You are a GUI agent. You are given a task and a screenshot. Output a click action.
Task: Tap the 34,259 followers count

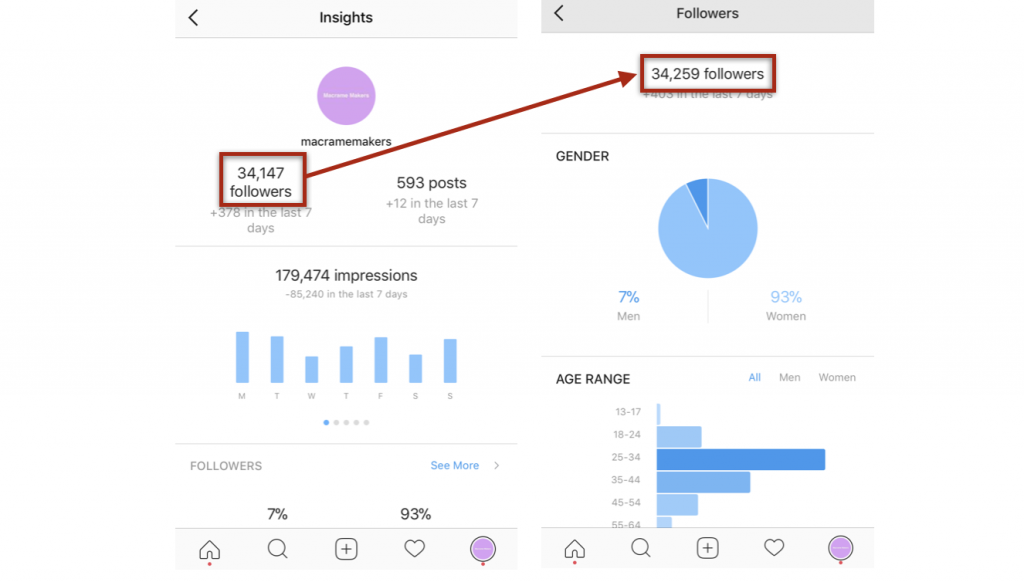click(707, 74)
